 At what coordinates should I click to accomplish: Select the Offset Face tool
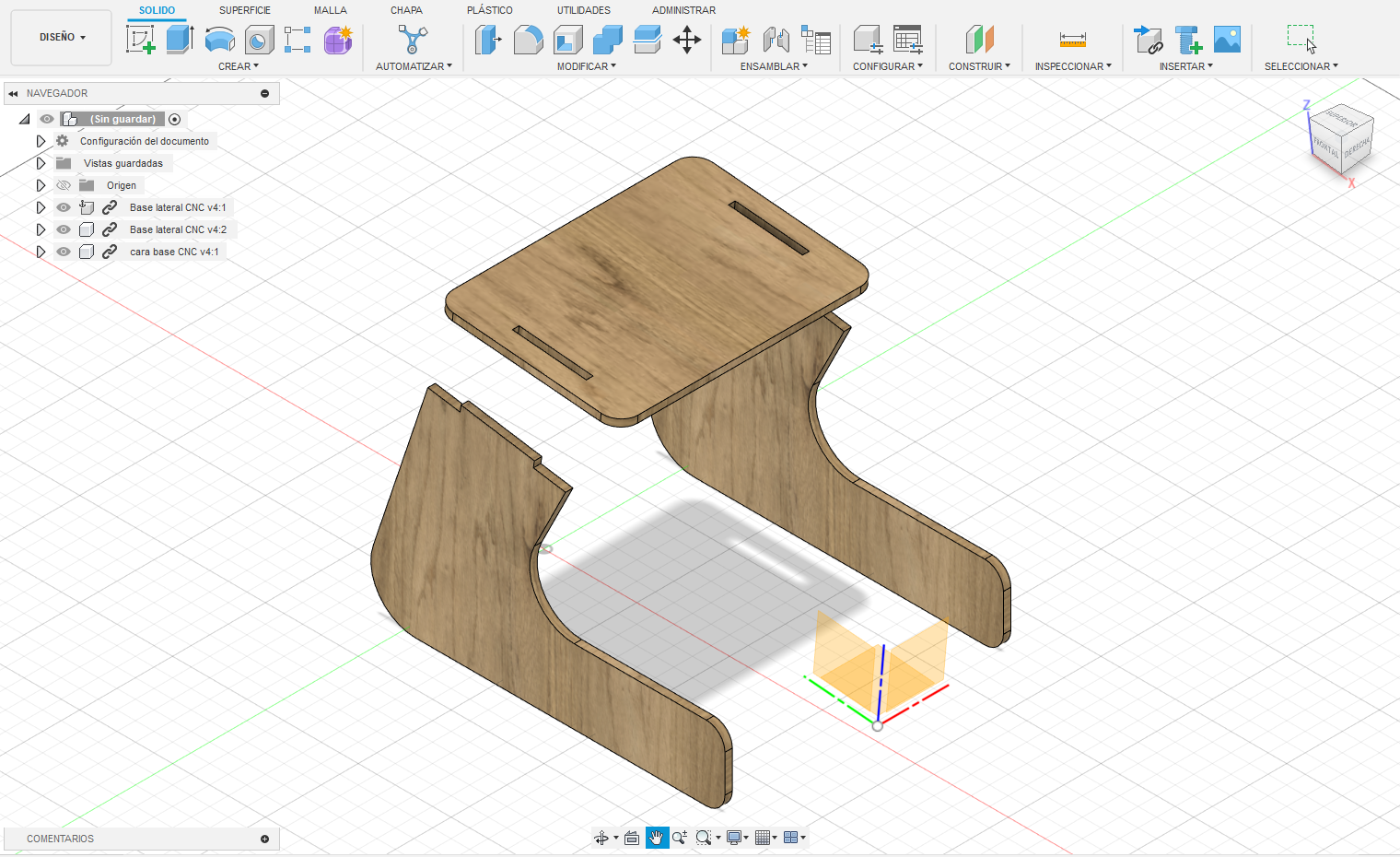click(x=647, y=40)
